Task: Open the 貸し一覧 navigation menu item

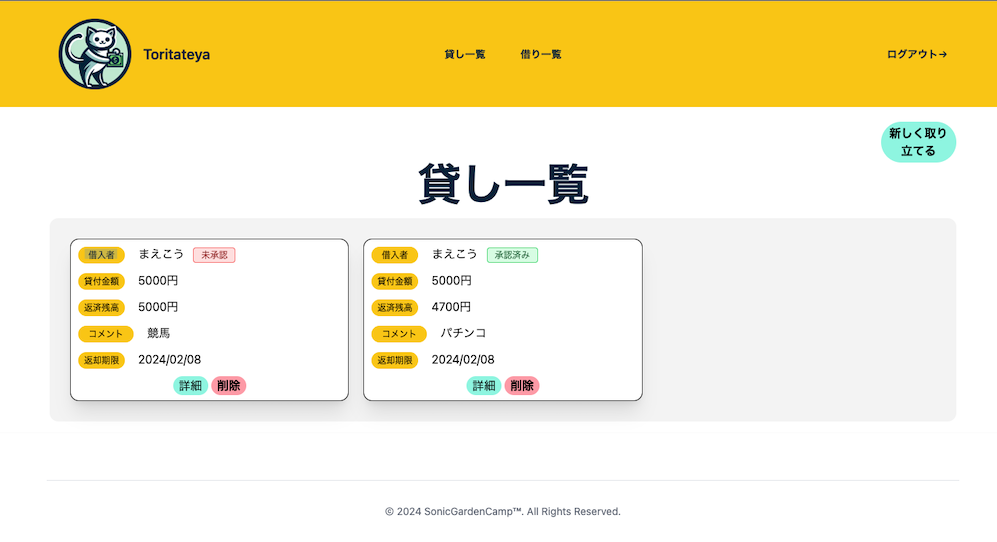Action: (x=465, y=54)
